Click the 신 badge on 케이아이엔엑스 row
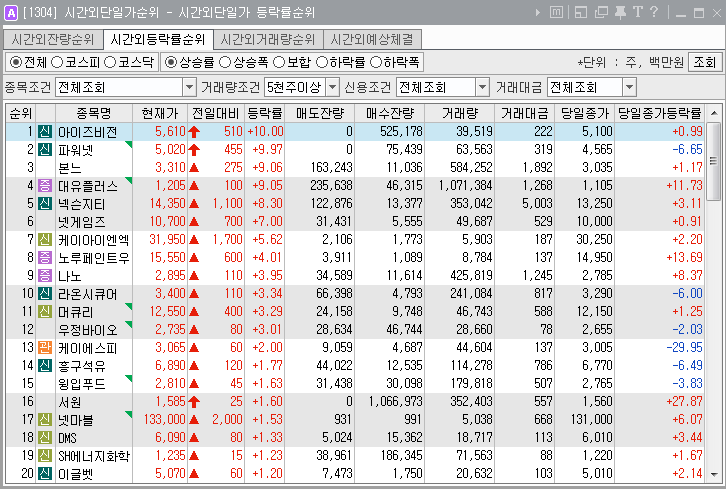This screenshot has height=489, width=726. click(45, 239)
